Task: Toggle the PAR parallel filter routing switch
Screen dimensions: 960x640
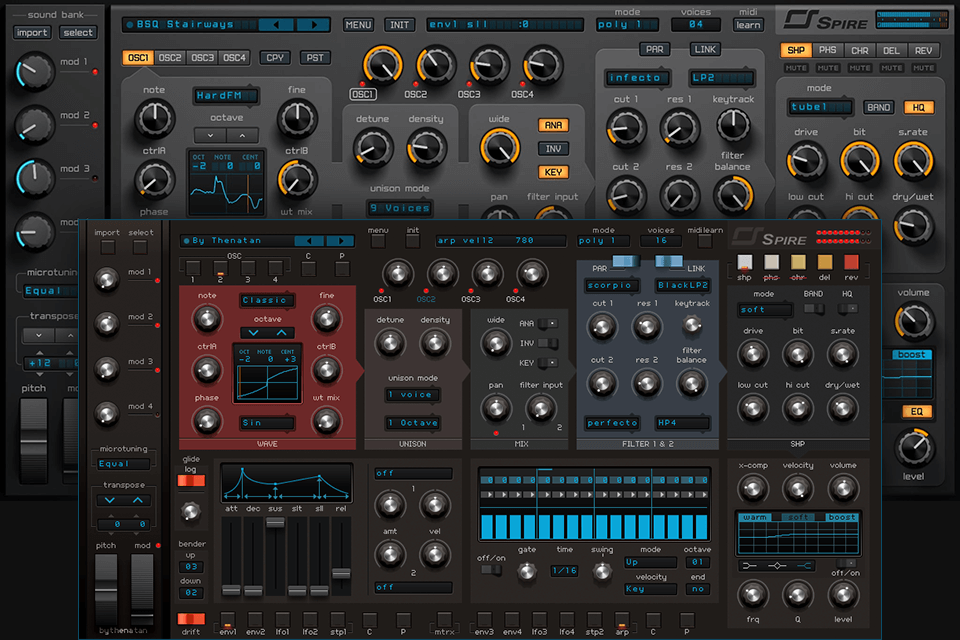Action: click(x=624, y=259)
